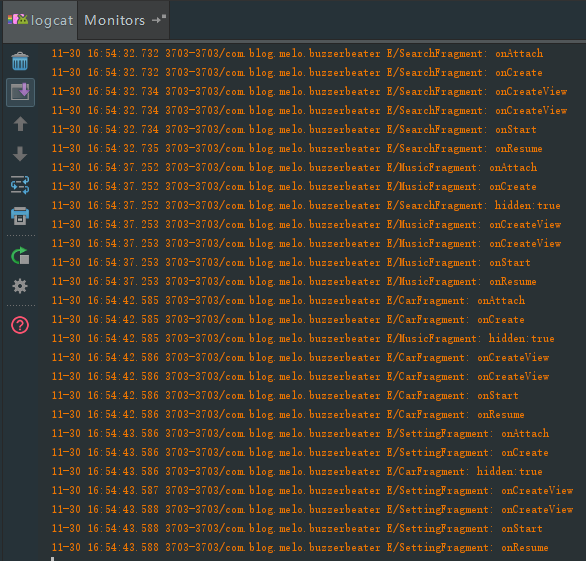Screen dimensions: 586x561
Task: Select the CarFragment onAttach log line
Action: (x=288, y=300)
